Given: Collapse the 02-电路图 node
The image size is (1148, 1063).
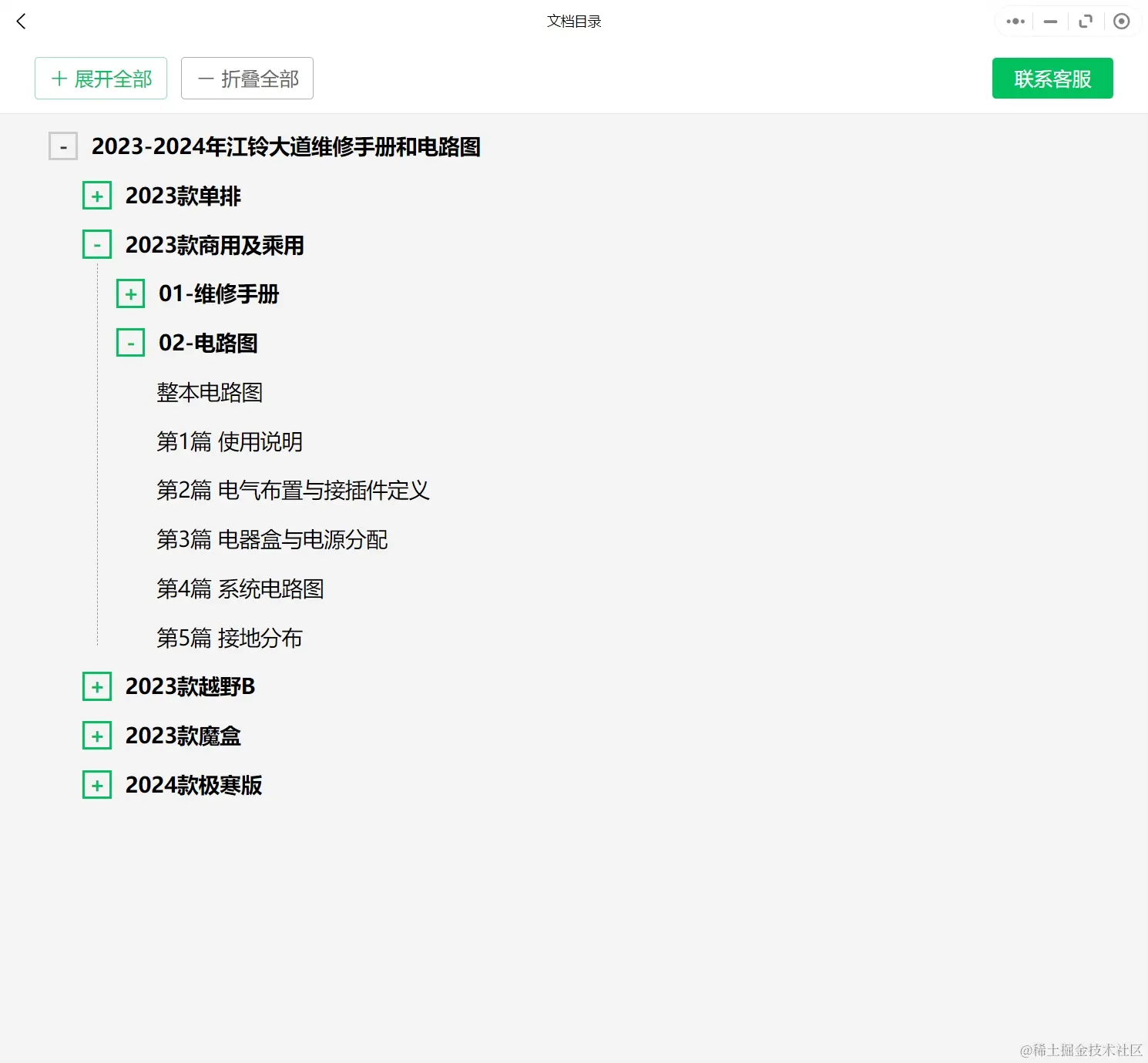Looking at the screenshot, I should click(x=130, y=342).
